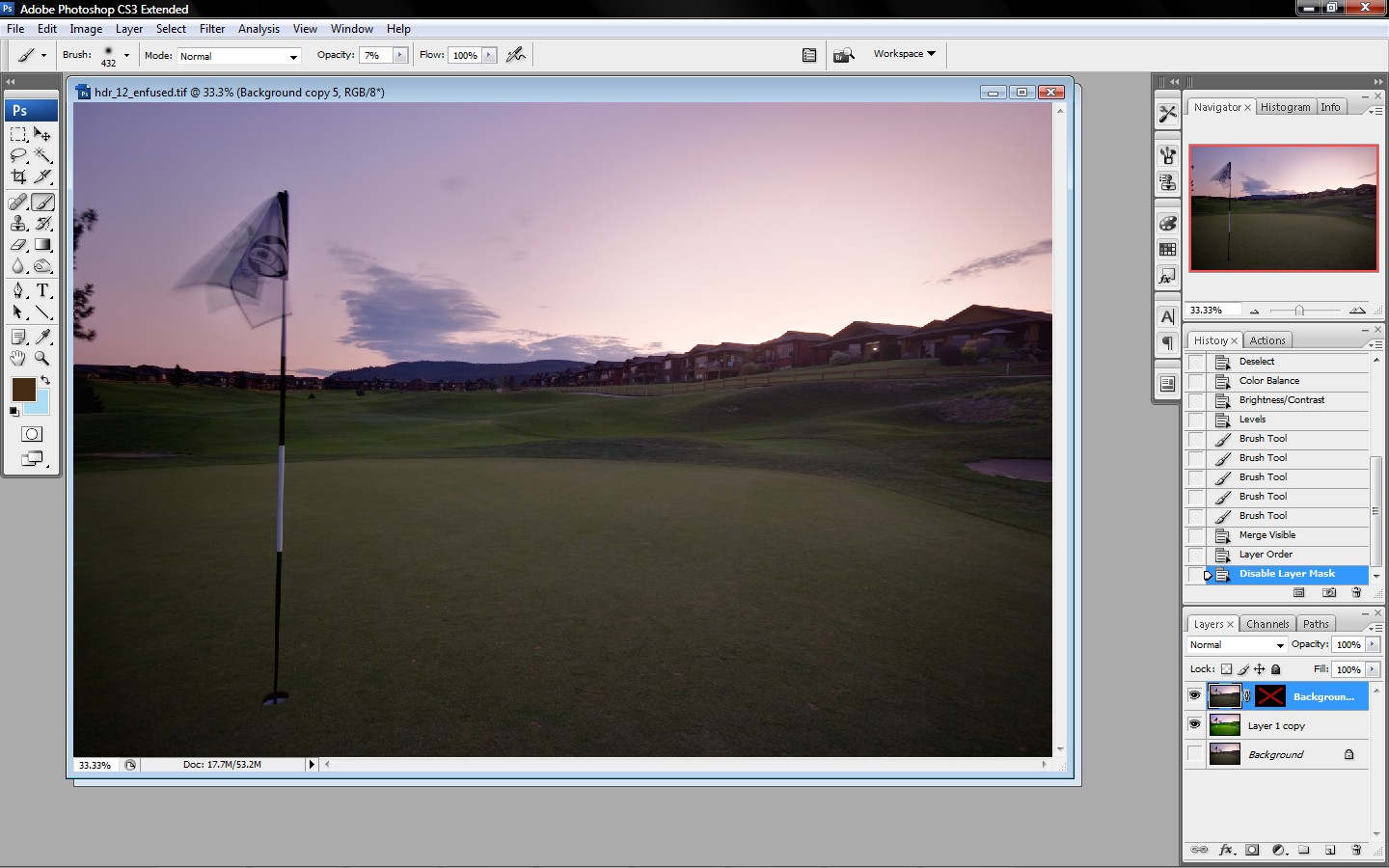Open the brush preset picker dropdown
1389x868 pixels.
point(126,55)
